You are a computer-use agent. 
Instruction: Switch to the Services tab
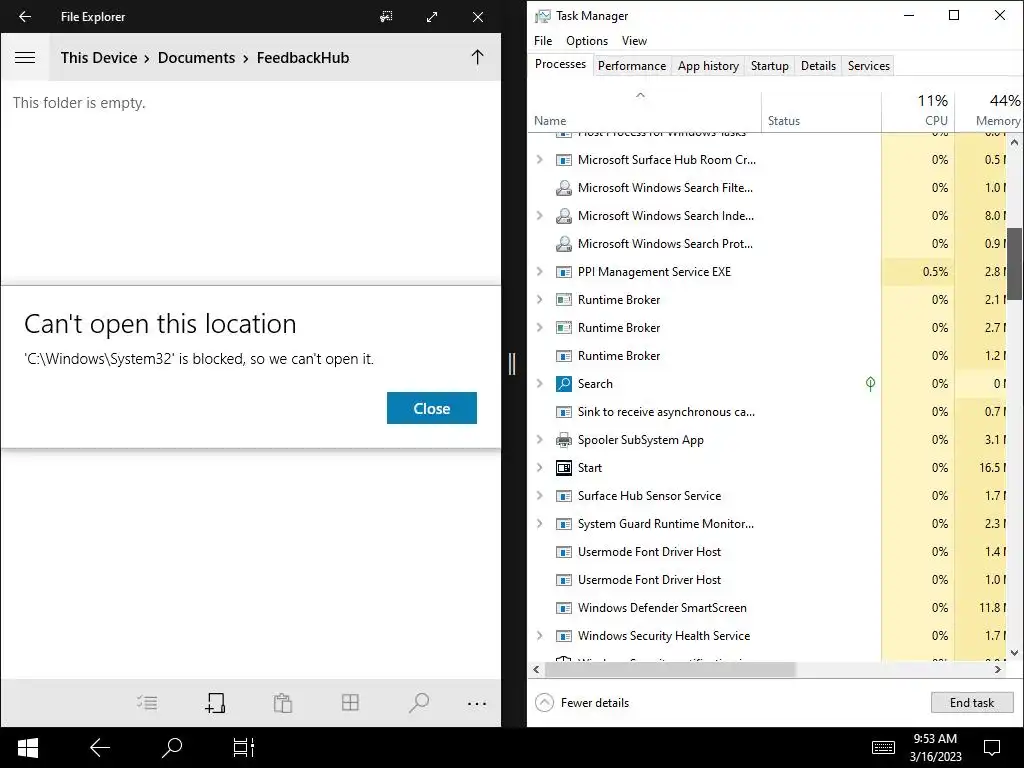tap(869, 66)
